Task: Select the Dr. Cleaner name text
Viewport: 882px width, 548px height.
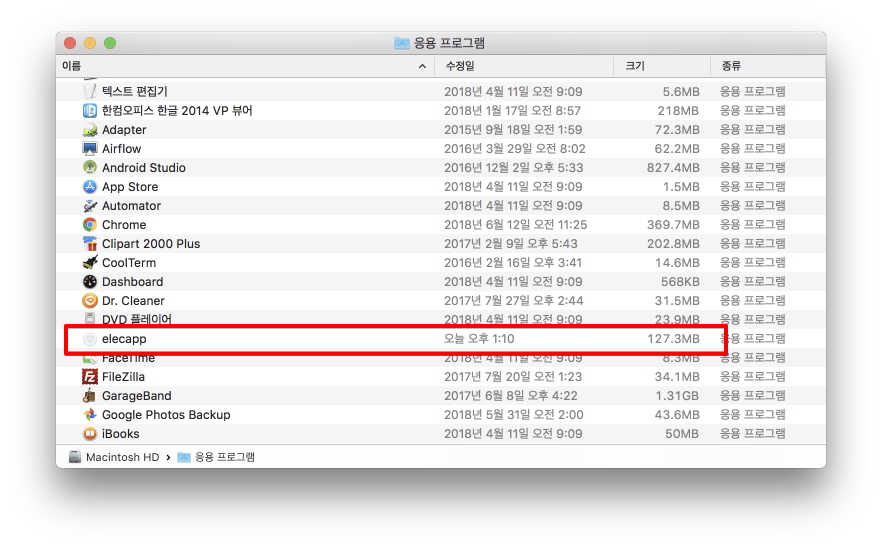Action: point(133,301)
